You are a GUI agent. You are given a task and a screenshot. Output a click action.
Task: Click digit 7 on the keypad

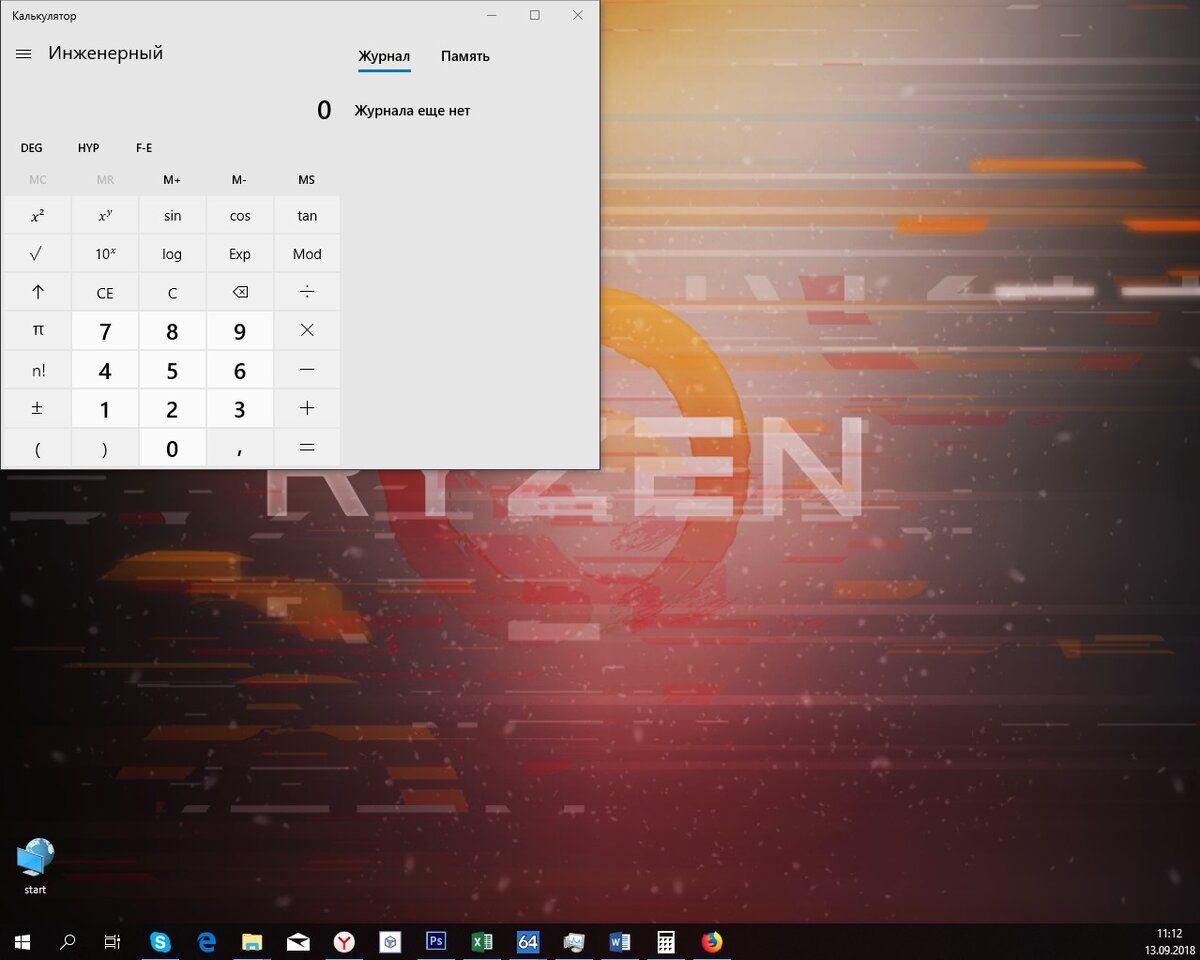105,330
